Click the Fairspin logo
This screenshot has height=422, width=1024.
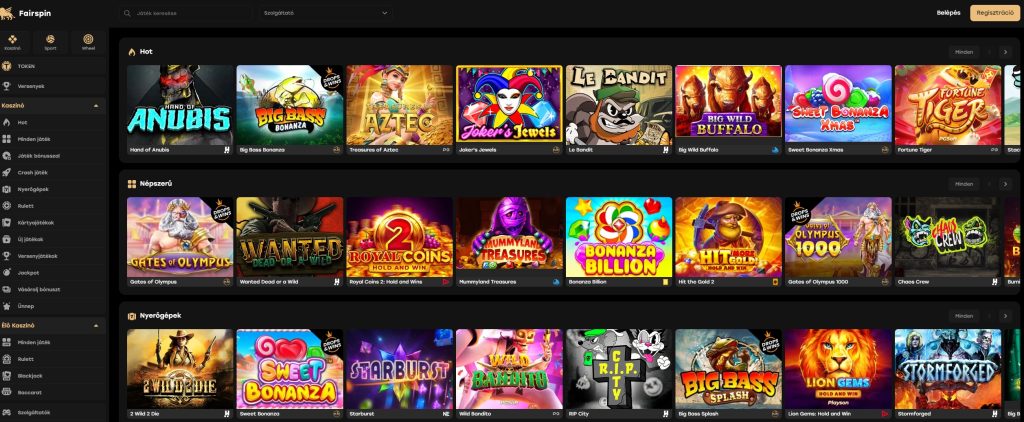pyautogui.click(x=26, y=13)
